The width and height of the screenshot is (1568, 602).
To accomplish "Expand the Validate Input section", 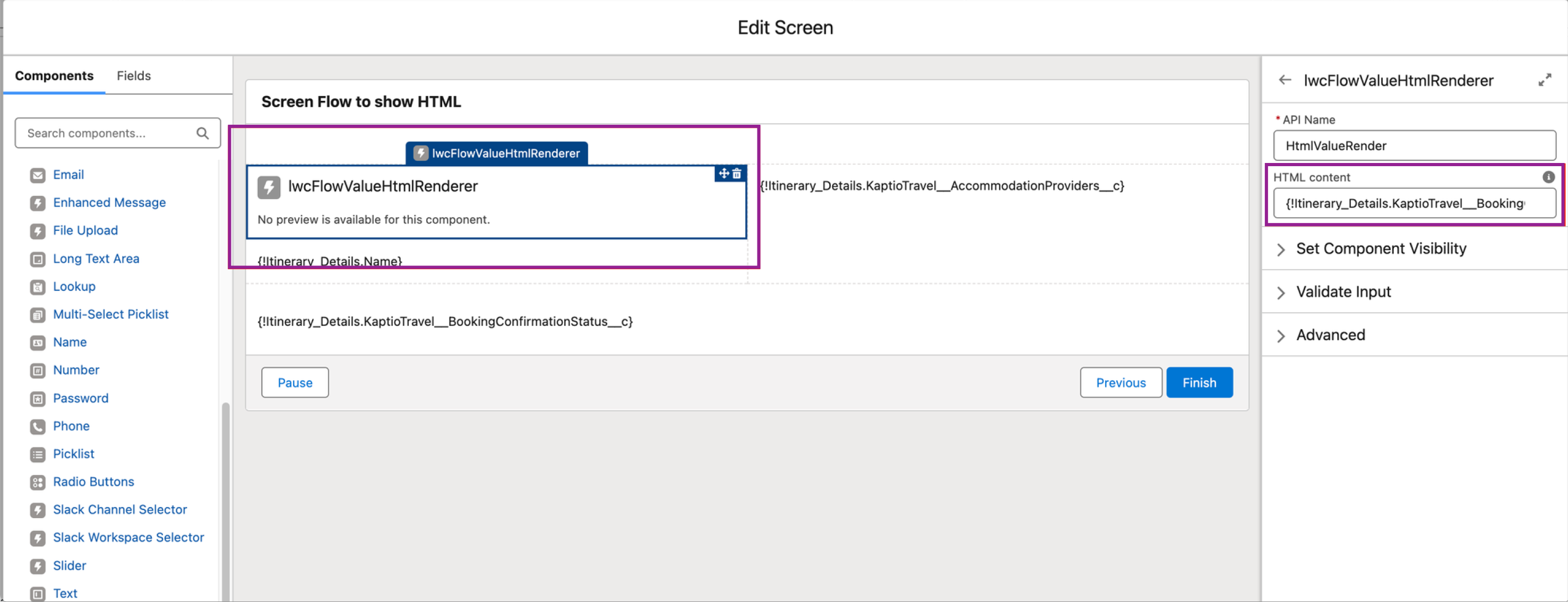I will pos(1343,292).
